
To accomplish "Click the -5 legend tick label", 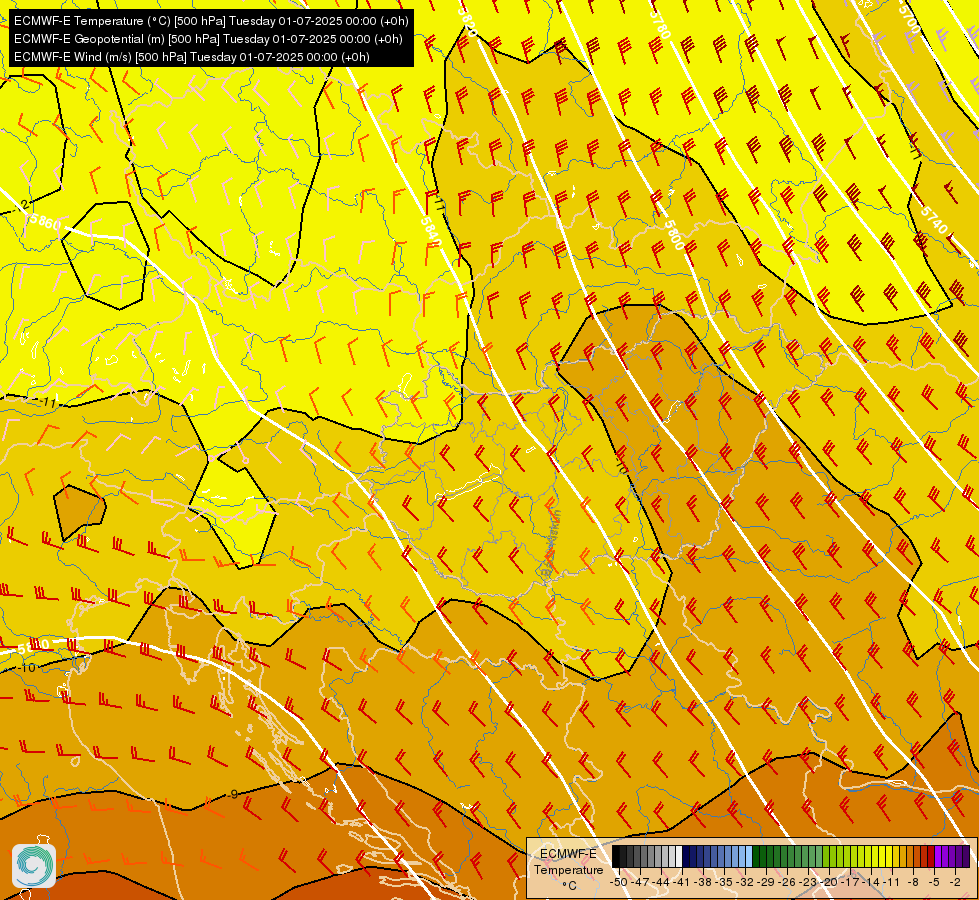I will coord(934,882).
